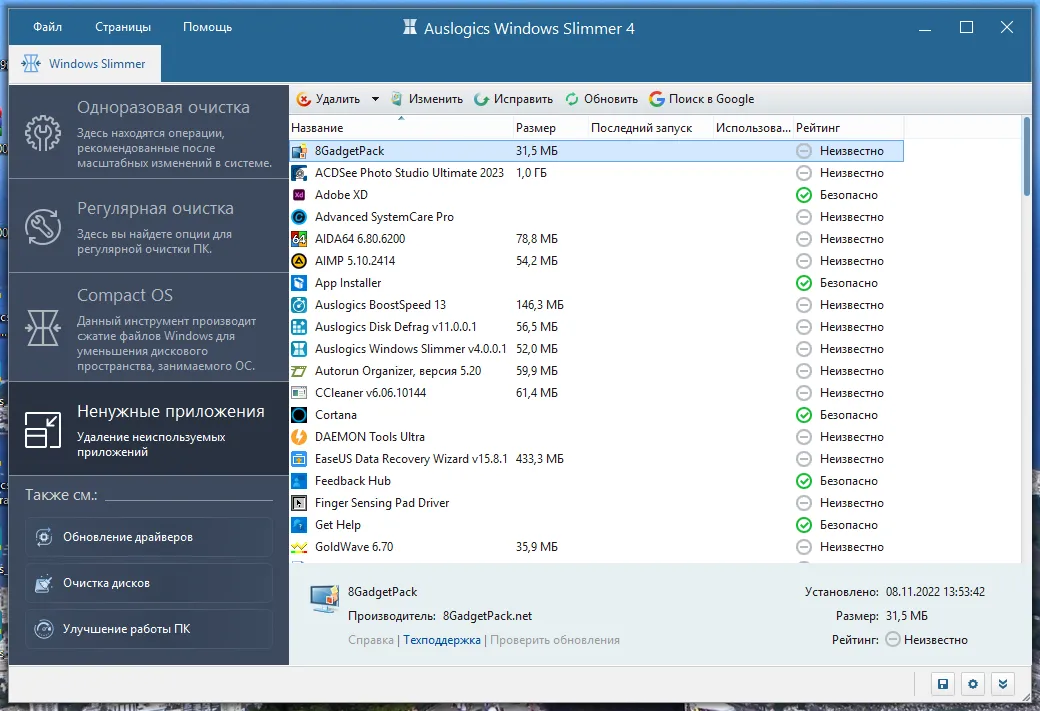This screenshot has height=711, width=1040.
Task: Open the Помощь menu
Action: pyautogui.click(x=208, y=27)
